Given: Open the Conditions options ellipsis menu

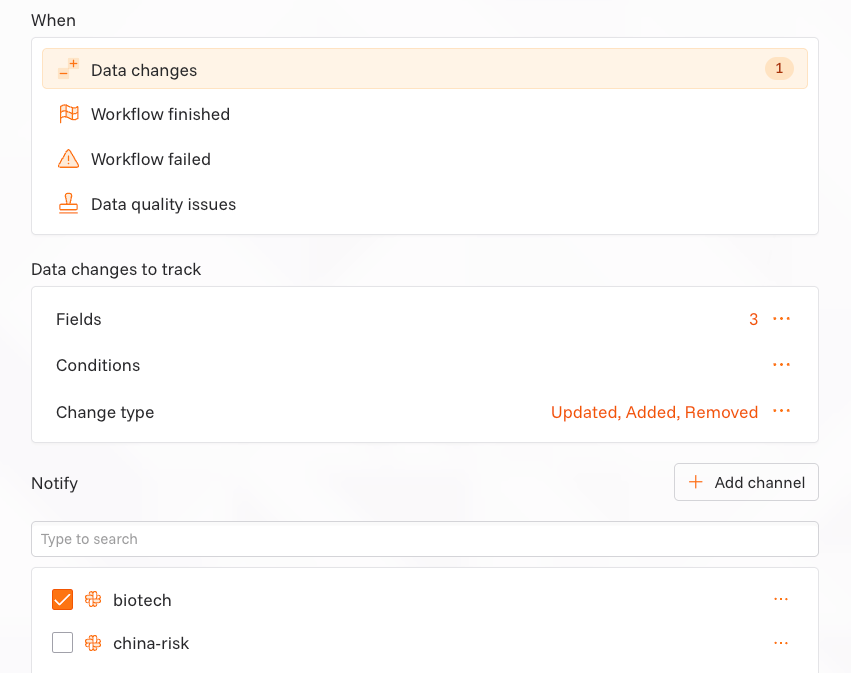Looking at the screenshot, I should click(x=781, y=365).
